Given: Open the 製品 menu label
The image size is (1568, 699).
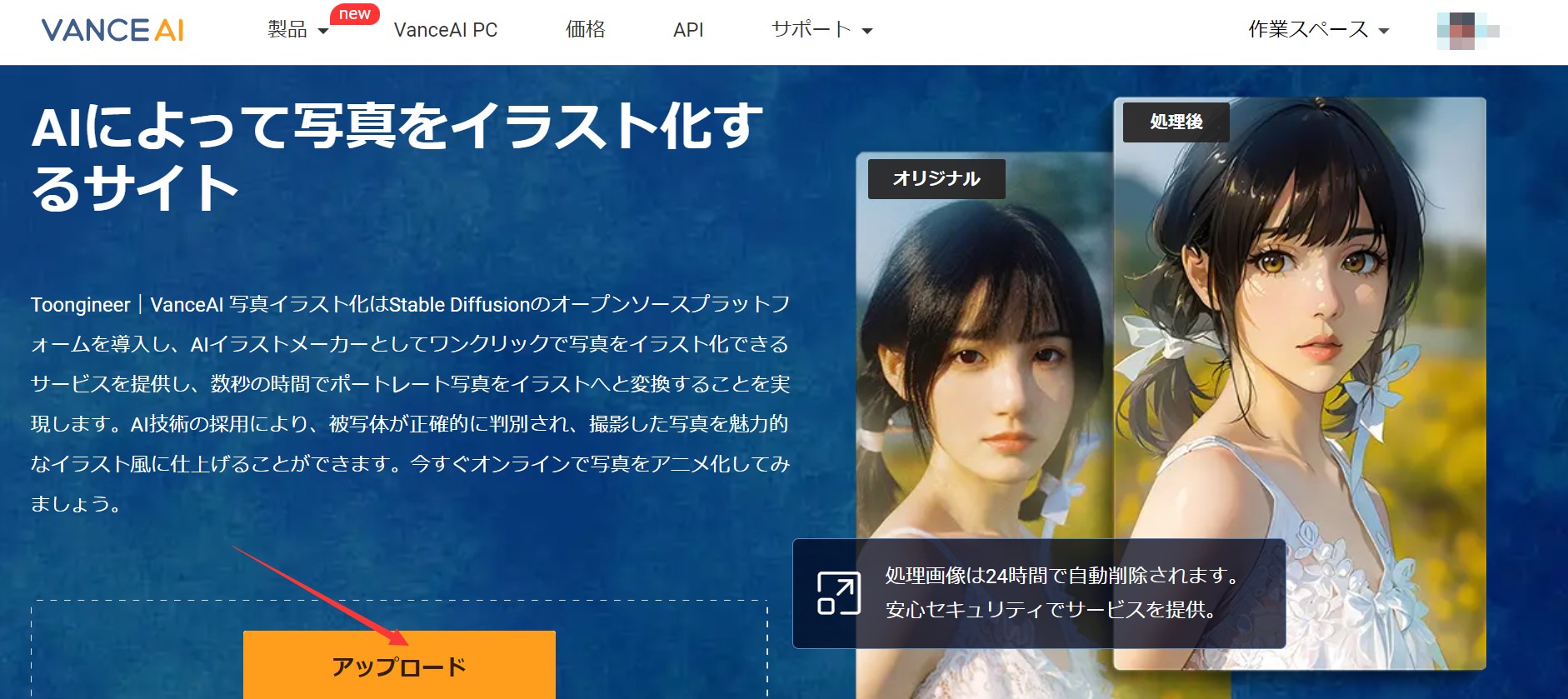Looking at the screenshot, I should (x=287, y=30).
